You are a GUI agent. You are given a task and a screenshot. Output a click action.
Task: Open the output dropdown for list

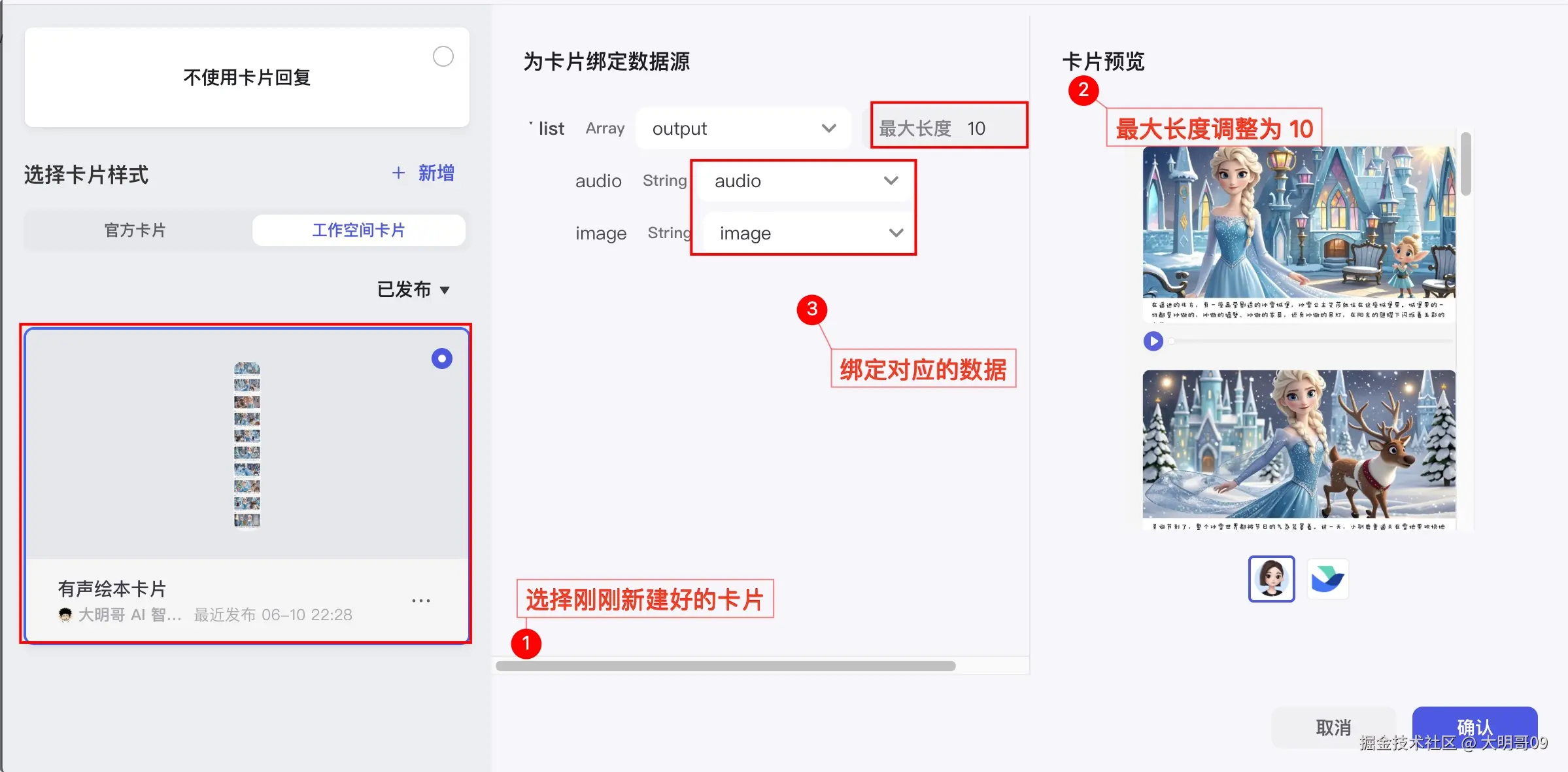(x=743, y=129)
